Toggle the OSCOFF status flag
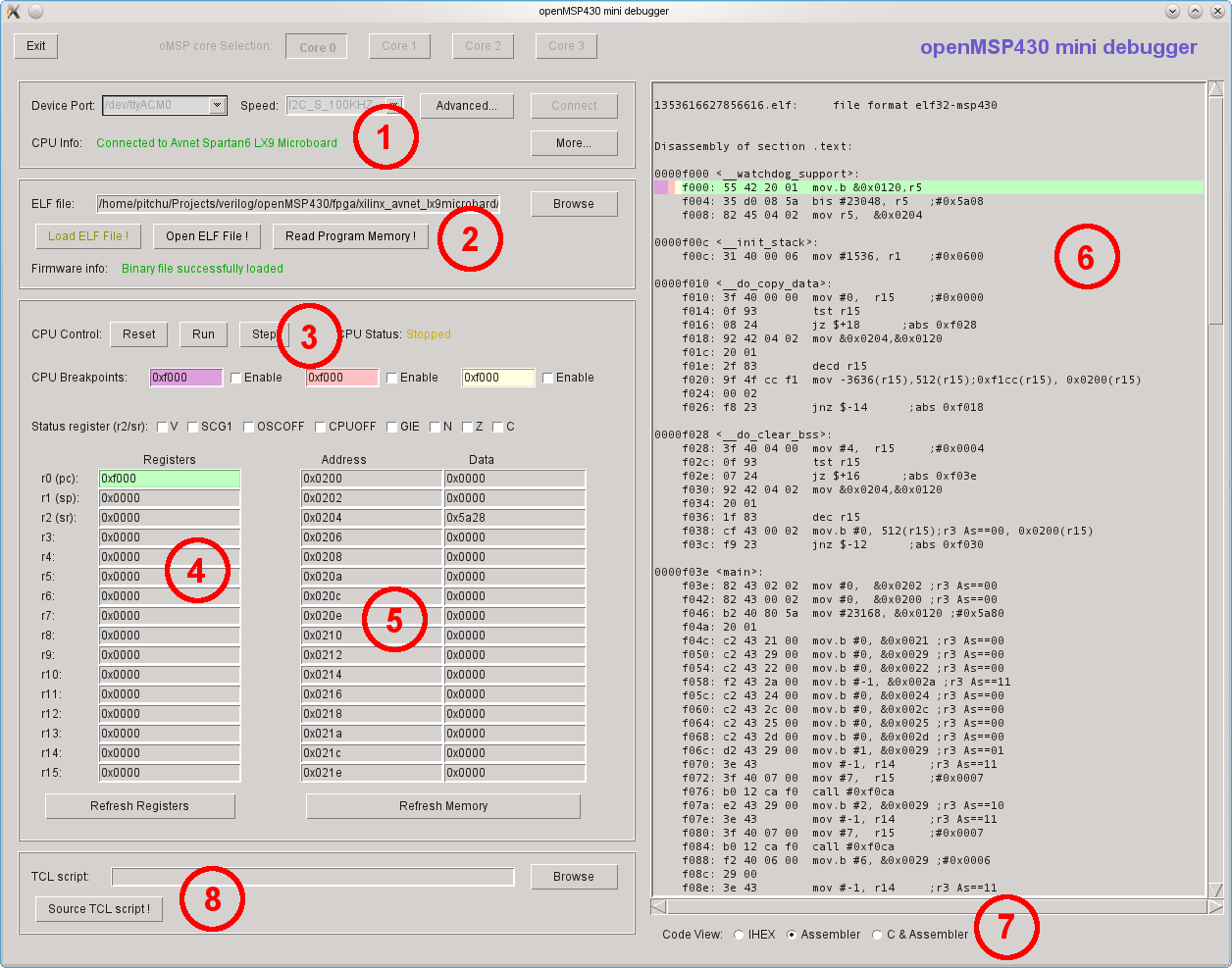This screenshot has height=968, width=1232. pos(248,427)
